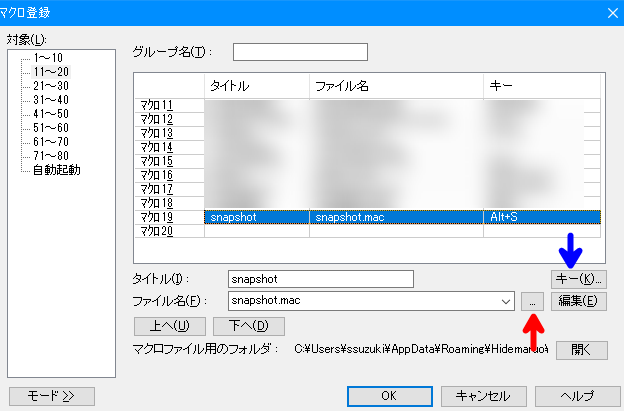This screenshot has width=624, height=411.
Task: Click the グループ名 input field
Action: [300, 52]
